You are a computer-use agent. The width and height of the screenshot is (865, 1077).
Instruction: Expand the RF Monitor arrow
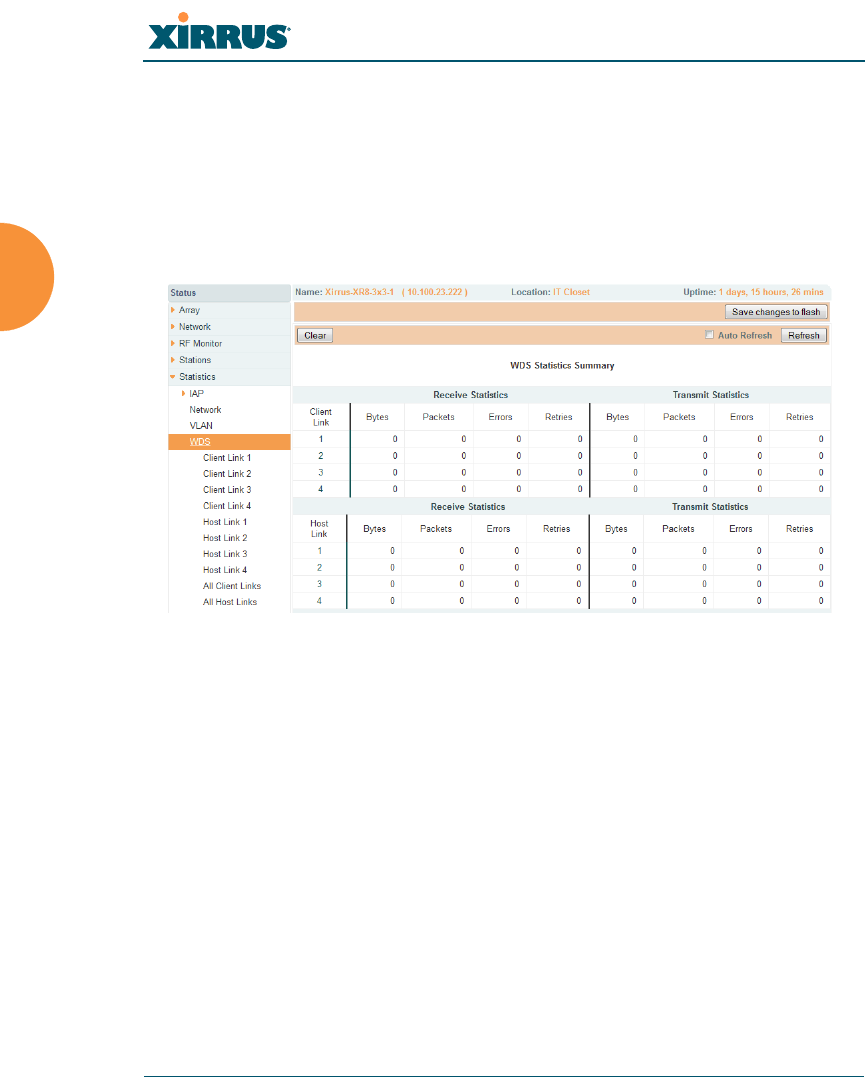point(172,343)
